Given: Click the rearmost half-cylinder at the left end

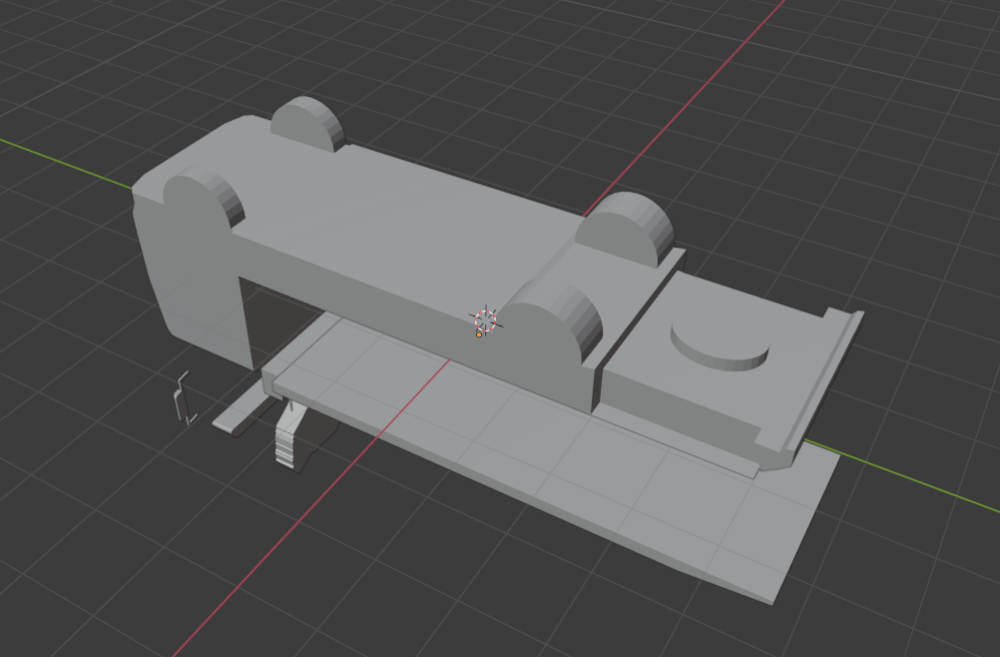Looking at the screenshot, I should tap(308, 122).
